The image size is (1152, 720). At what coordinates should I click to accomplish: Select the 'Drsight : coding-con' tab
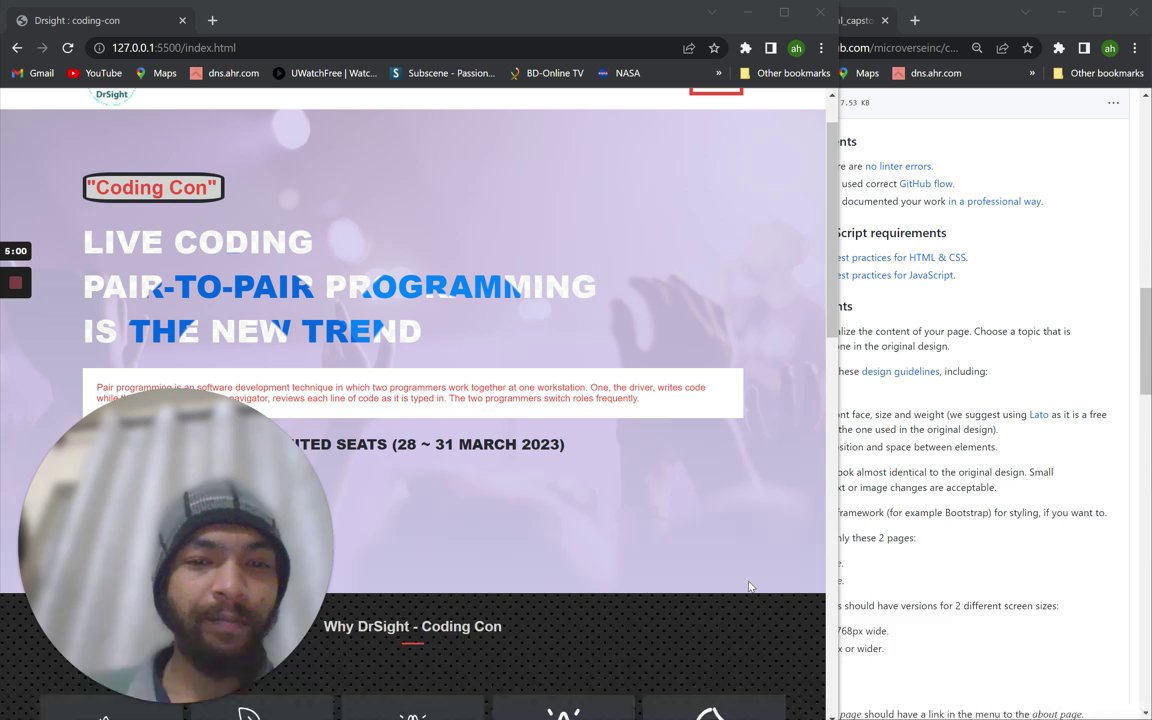tap(101, 21)
